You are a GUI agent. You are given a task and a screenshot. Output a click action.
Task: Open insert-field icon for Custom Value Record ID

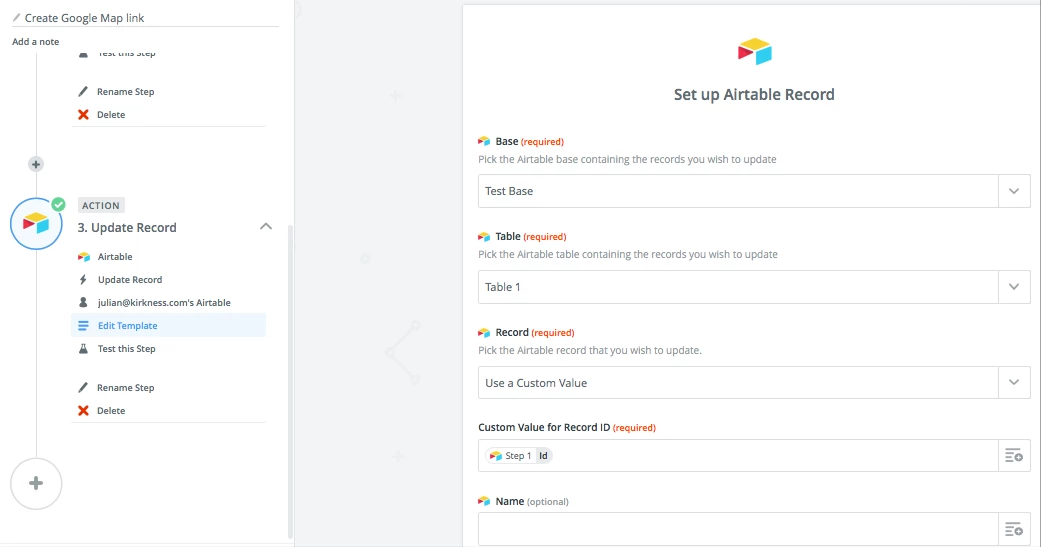click(x=1014, y=455)
